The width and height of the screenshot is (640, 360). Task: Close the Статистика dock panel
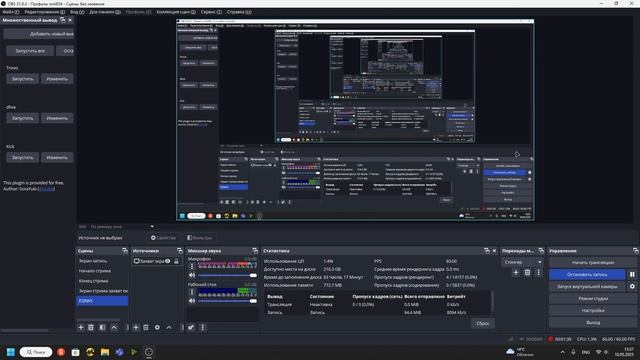[494, 251]
